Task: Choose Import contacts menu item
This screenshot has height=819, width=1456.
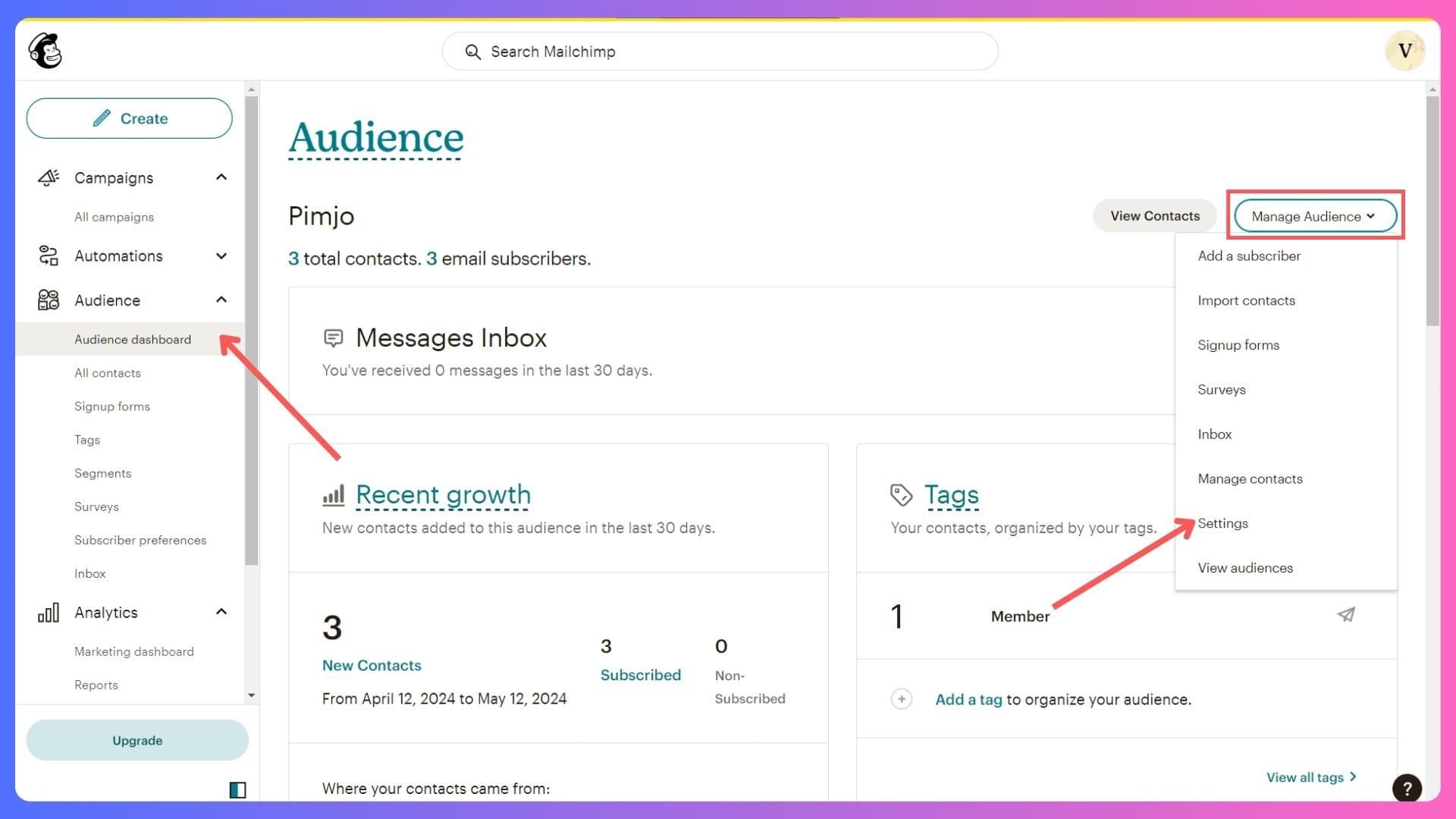Action: pyautogui.click(x=1246, y=300)
